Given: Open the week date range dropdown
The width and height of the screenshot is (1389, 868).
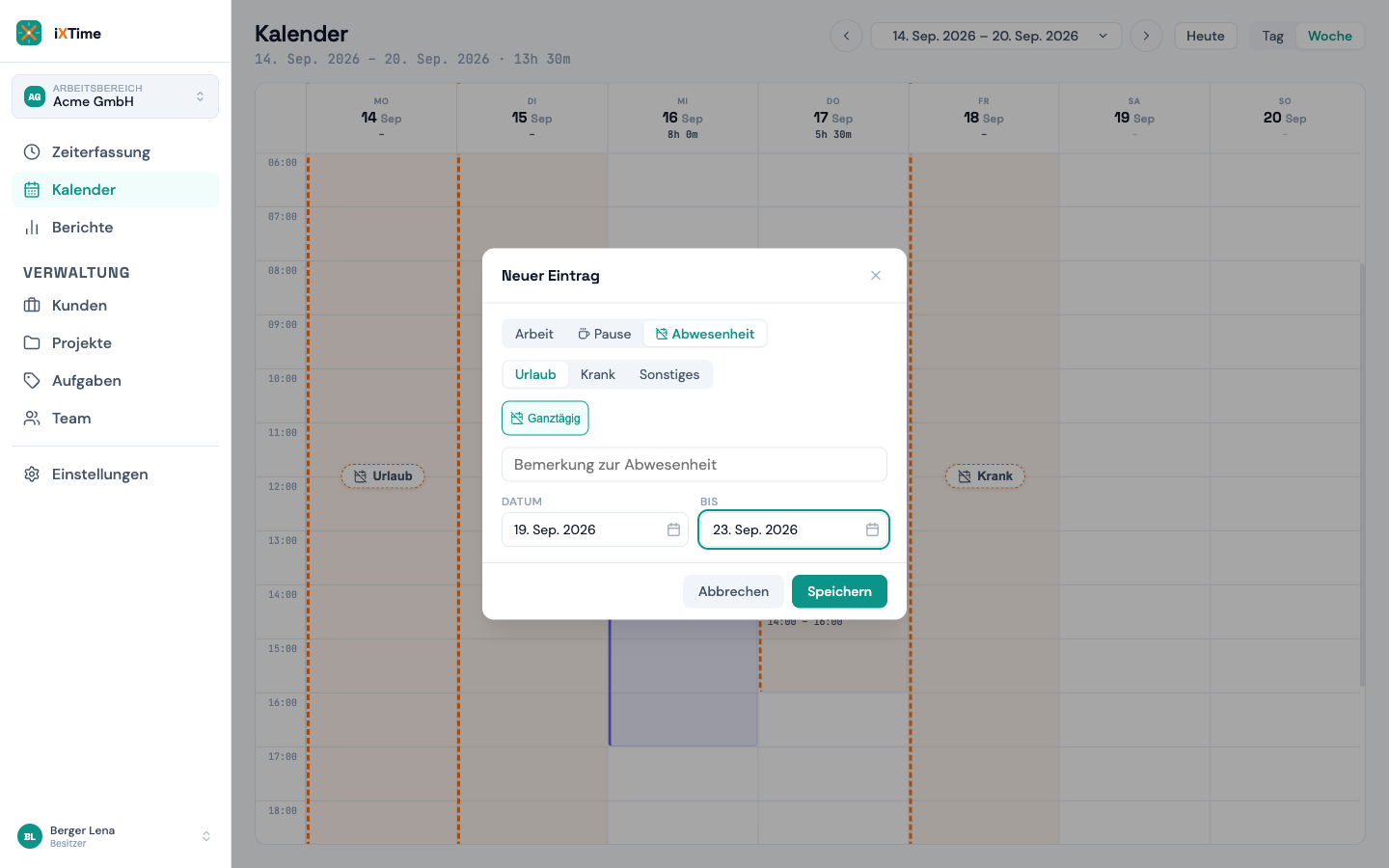Looking at the screenshot, I should (x=995, y=36).
